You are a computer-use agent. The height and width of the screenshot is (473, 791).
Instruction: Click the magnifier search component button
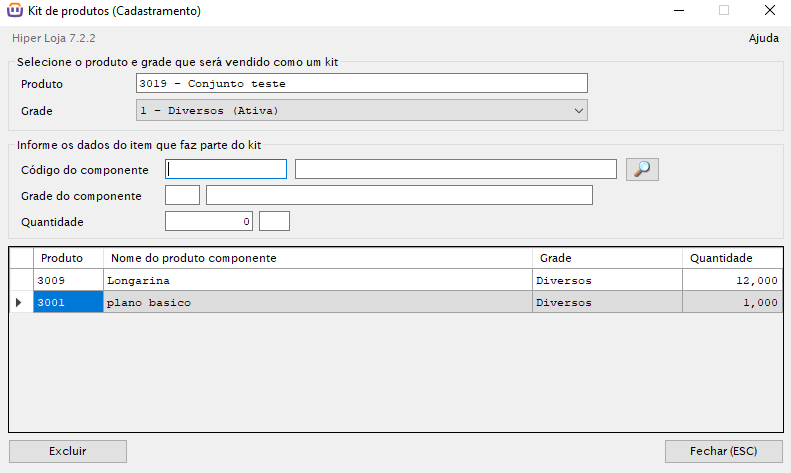[x=642, y=169]
